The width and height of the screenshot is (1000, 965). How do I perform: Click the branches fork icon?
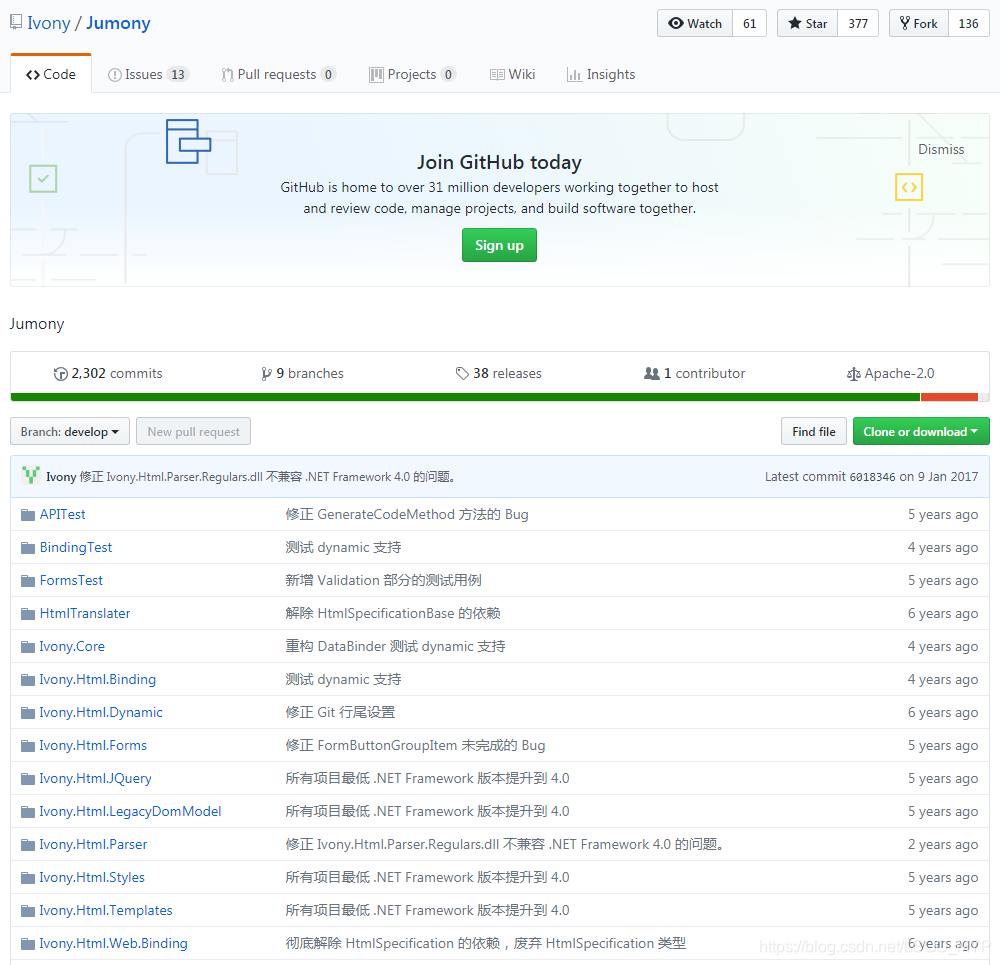[x=266, y=374]
